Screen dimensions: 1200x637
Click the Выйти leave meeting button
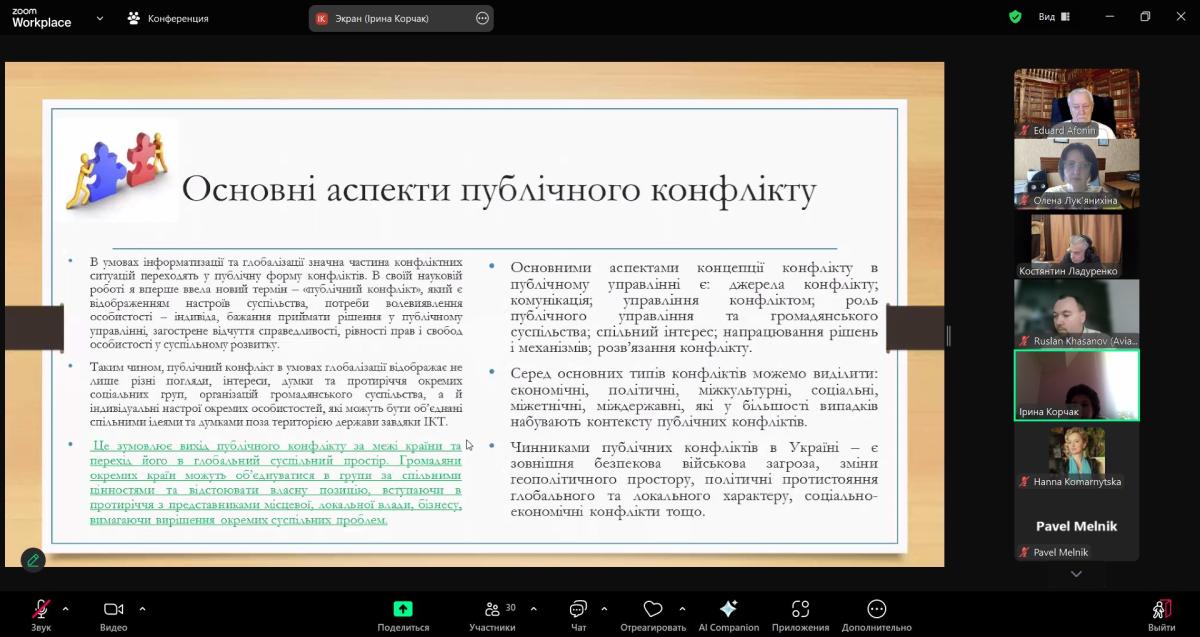coord(1161,613)
